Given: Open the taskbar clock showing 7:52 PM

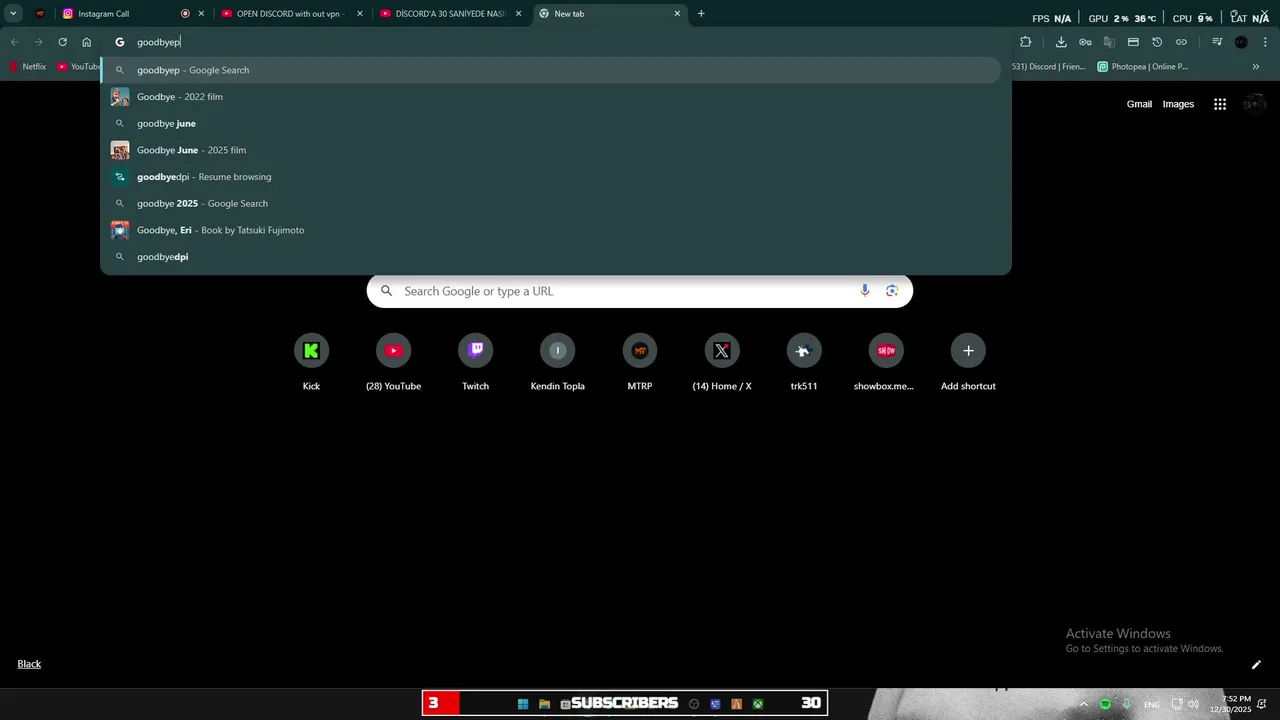Looking at the screenshot, I should pos(1230,704).
